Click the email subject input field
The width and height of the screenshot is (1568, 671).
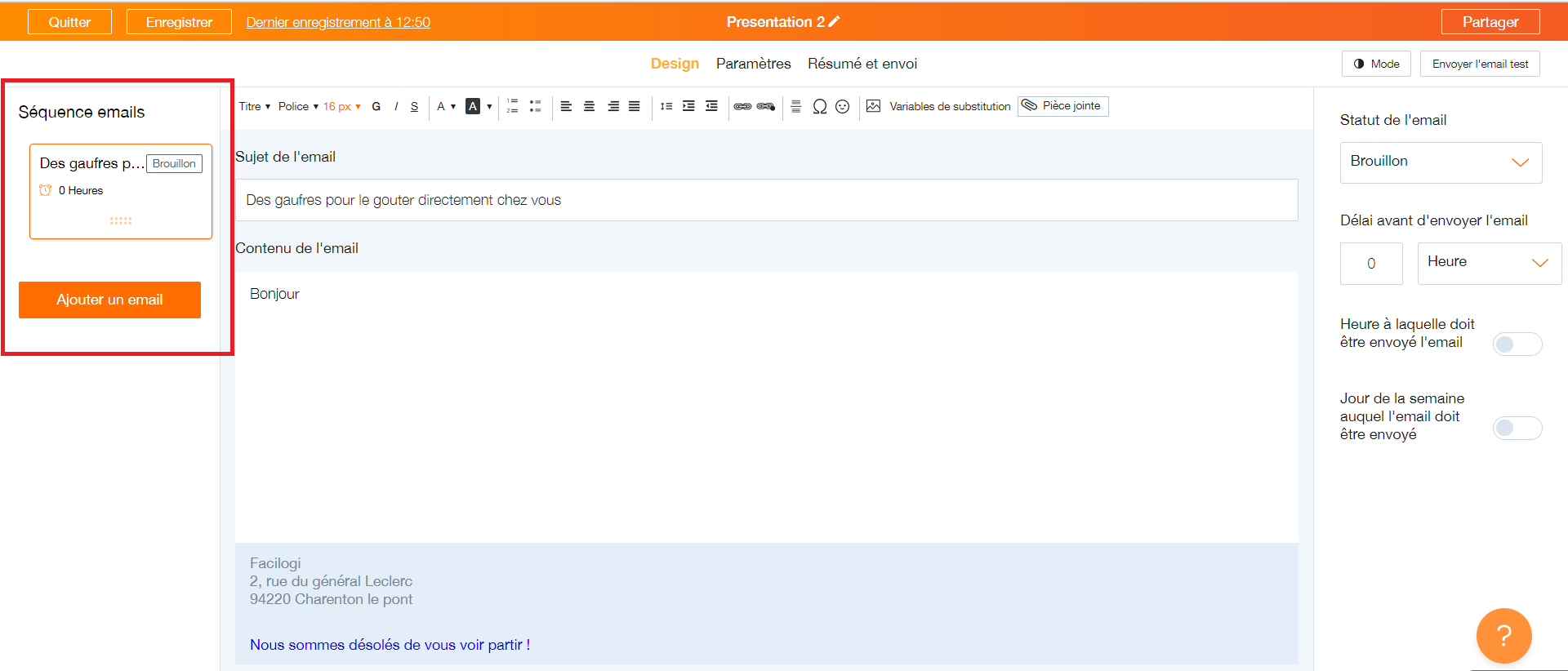766,200
